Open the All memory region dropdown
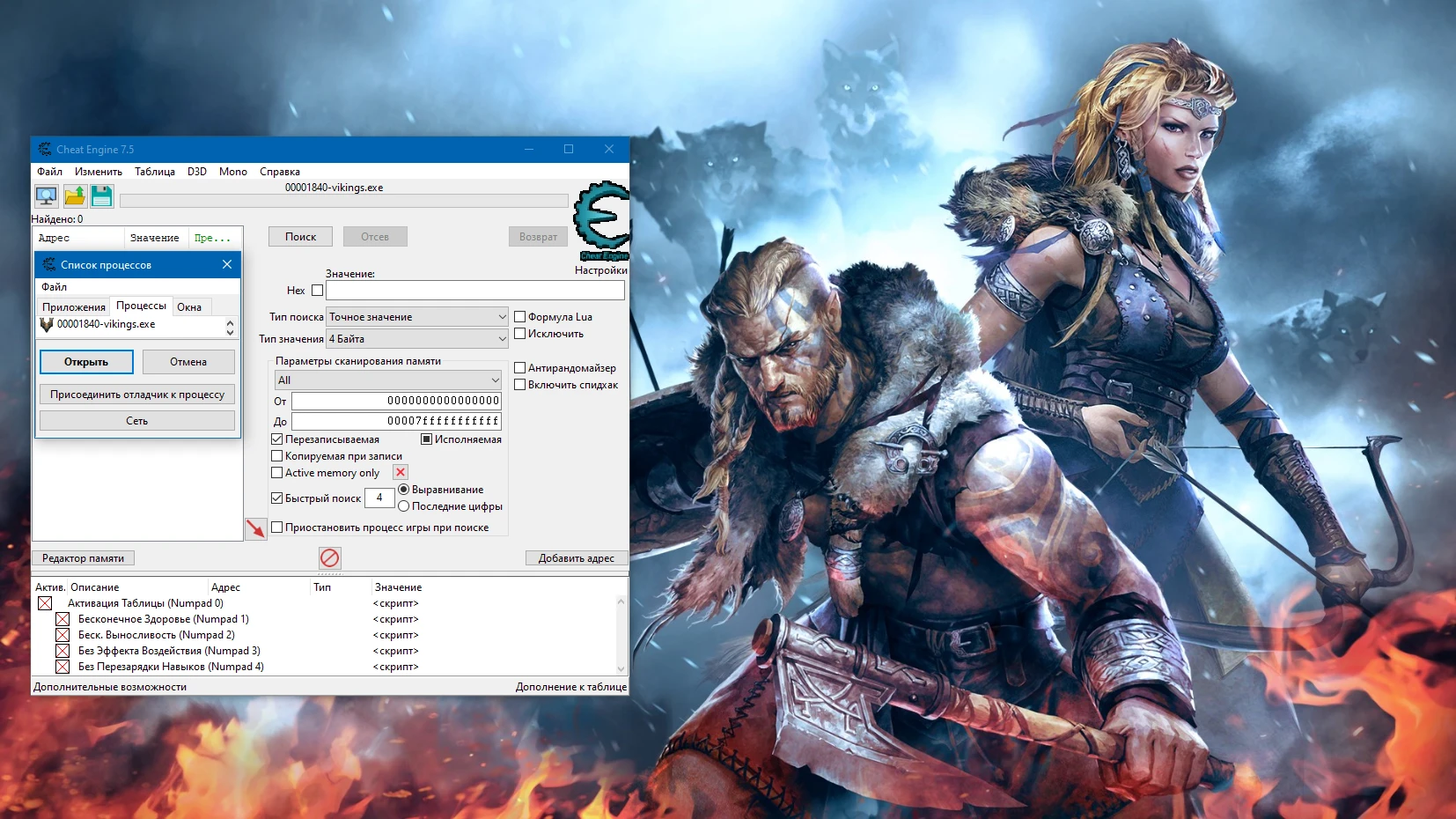Viewport: 1456px width, 819px height. [x=387, y=380]
